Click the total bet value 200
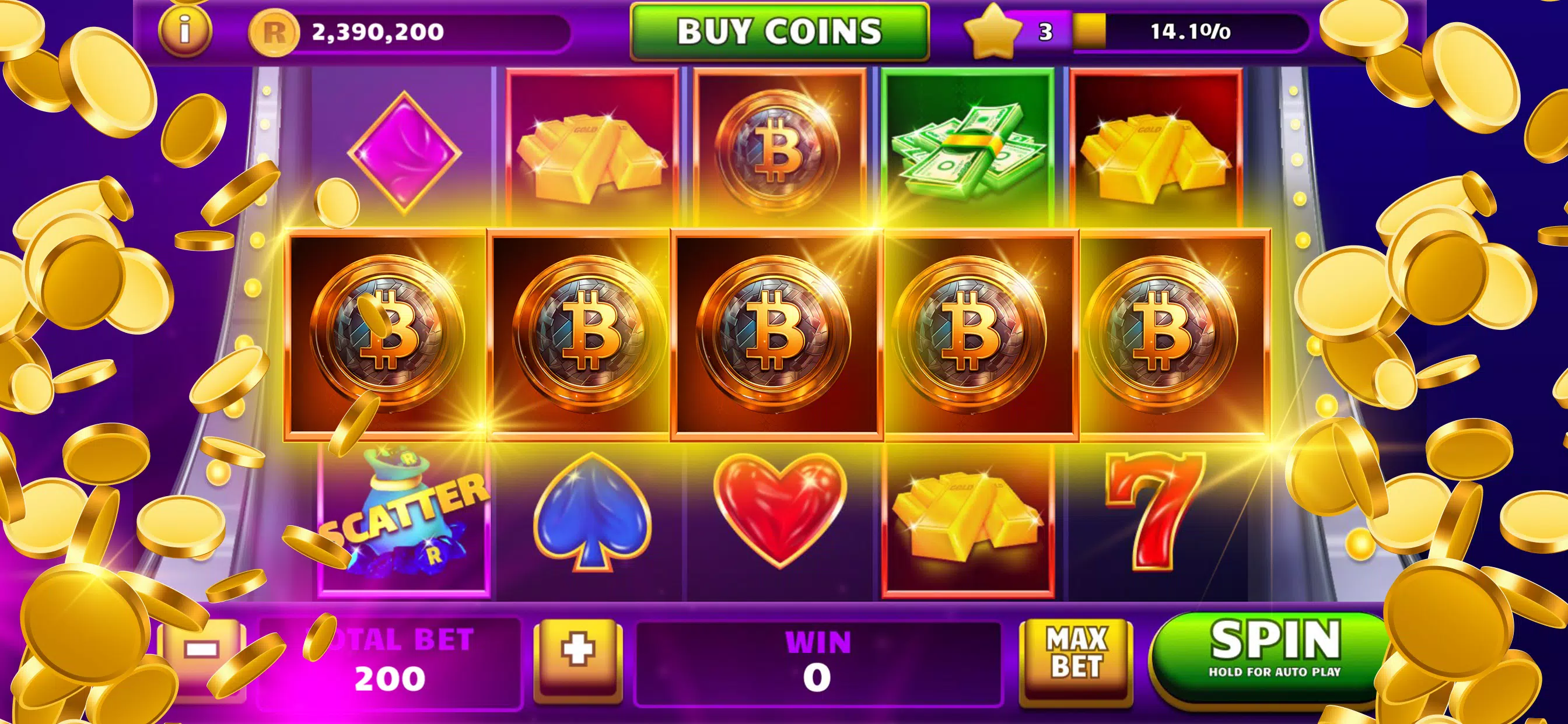 (390, 679)
